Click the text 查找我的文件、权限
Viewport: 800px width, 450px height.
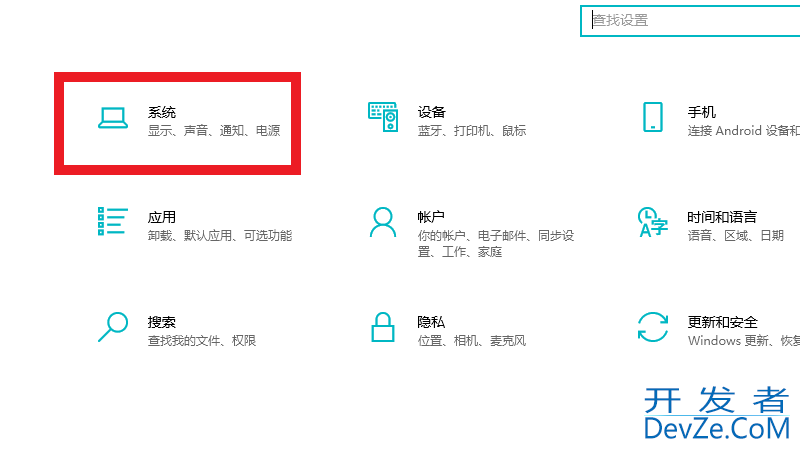pyautogui.click(x=202, y=341)
